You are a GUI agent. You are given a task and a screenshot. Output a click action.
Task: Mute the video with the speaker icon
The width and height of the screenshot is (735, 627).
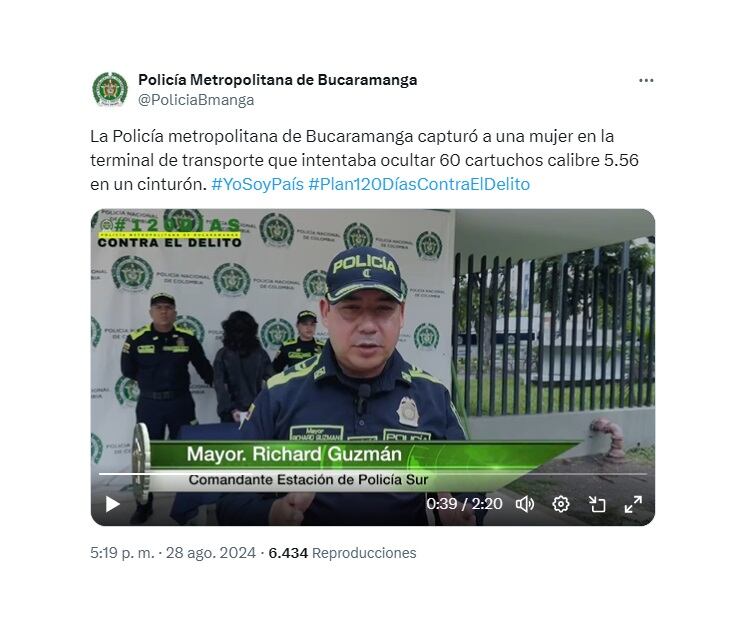525,504
